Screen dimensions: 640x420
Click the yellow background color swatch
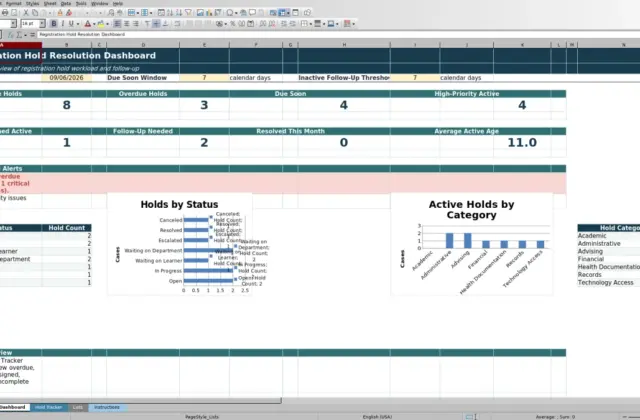click(x=101, y=24)
